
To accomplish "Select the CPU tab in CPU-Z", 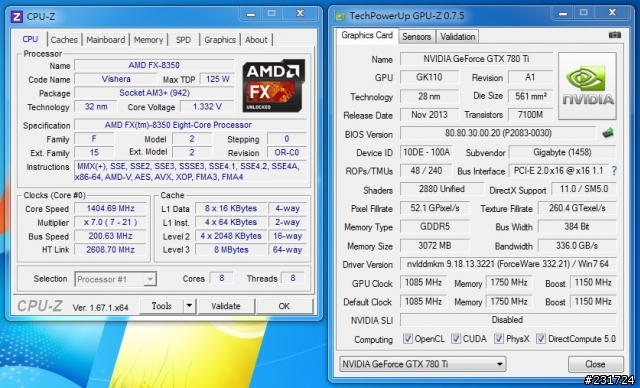I will click(30, 39).
